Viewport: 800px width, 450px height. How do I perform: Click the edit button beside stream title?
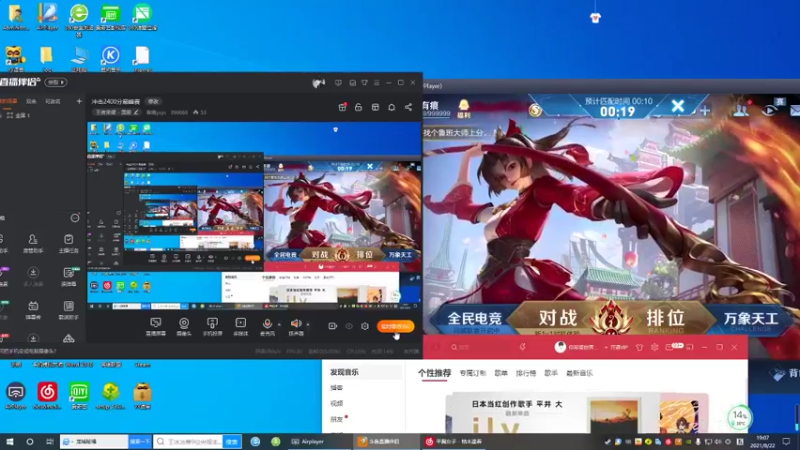tap(153, 102)
